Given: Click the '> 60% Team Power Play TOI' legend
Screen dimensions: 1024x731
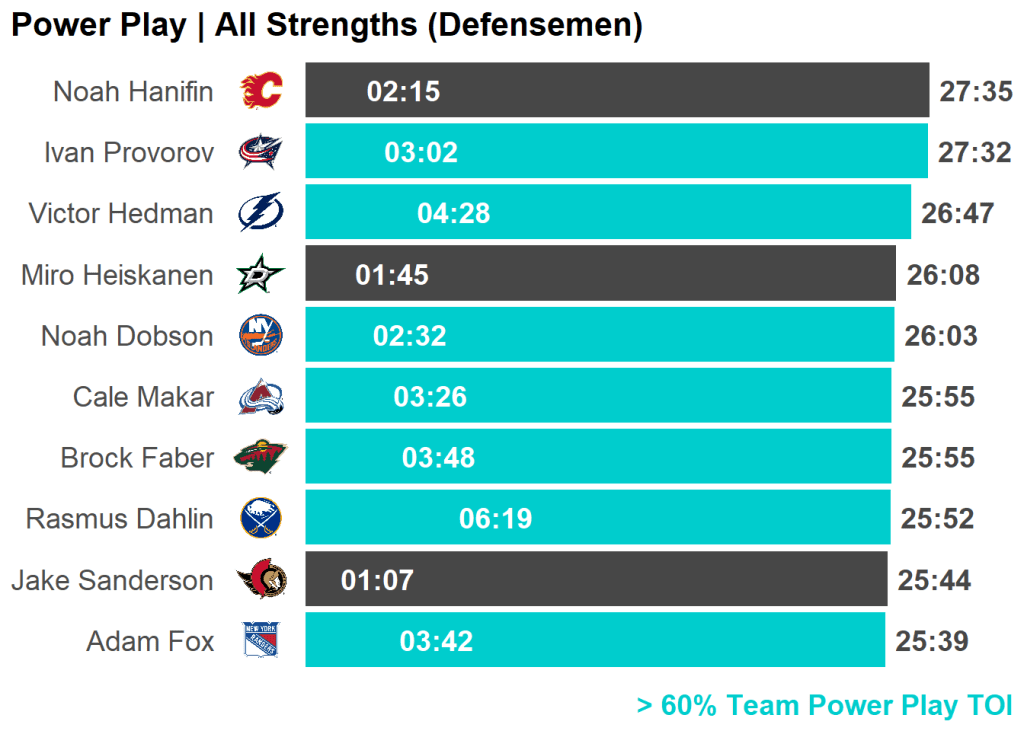Looking at the screenshot, I should [x=824, y=706].
